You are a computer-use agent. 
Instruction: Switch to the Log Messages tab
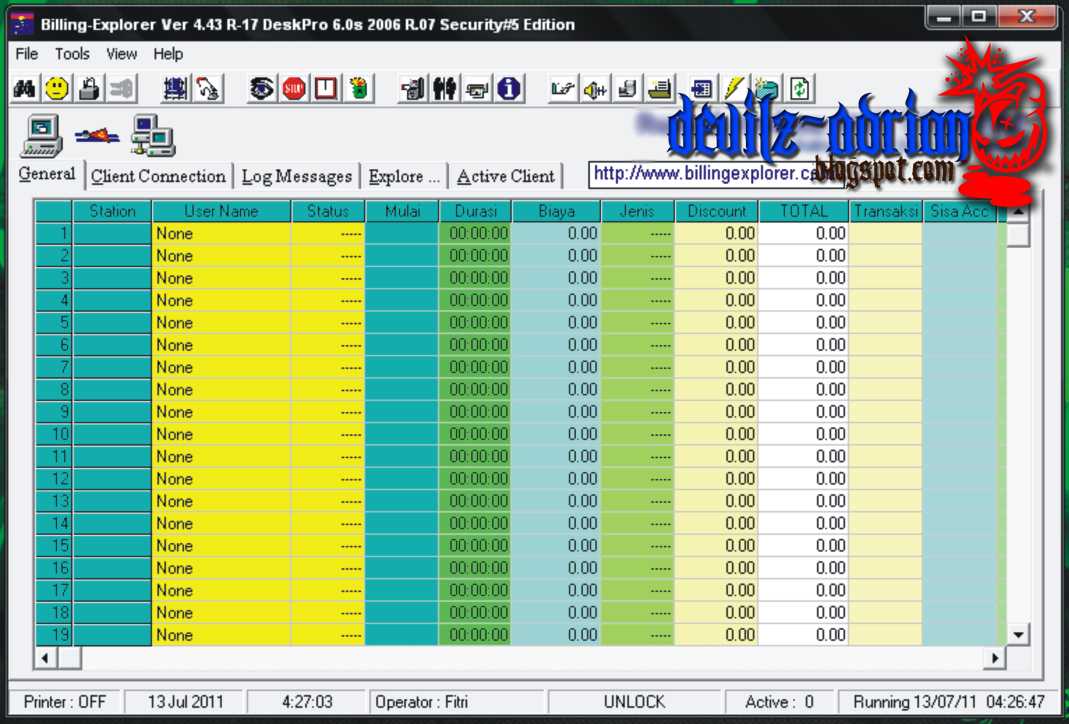(x=297, y=177)
